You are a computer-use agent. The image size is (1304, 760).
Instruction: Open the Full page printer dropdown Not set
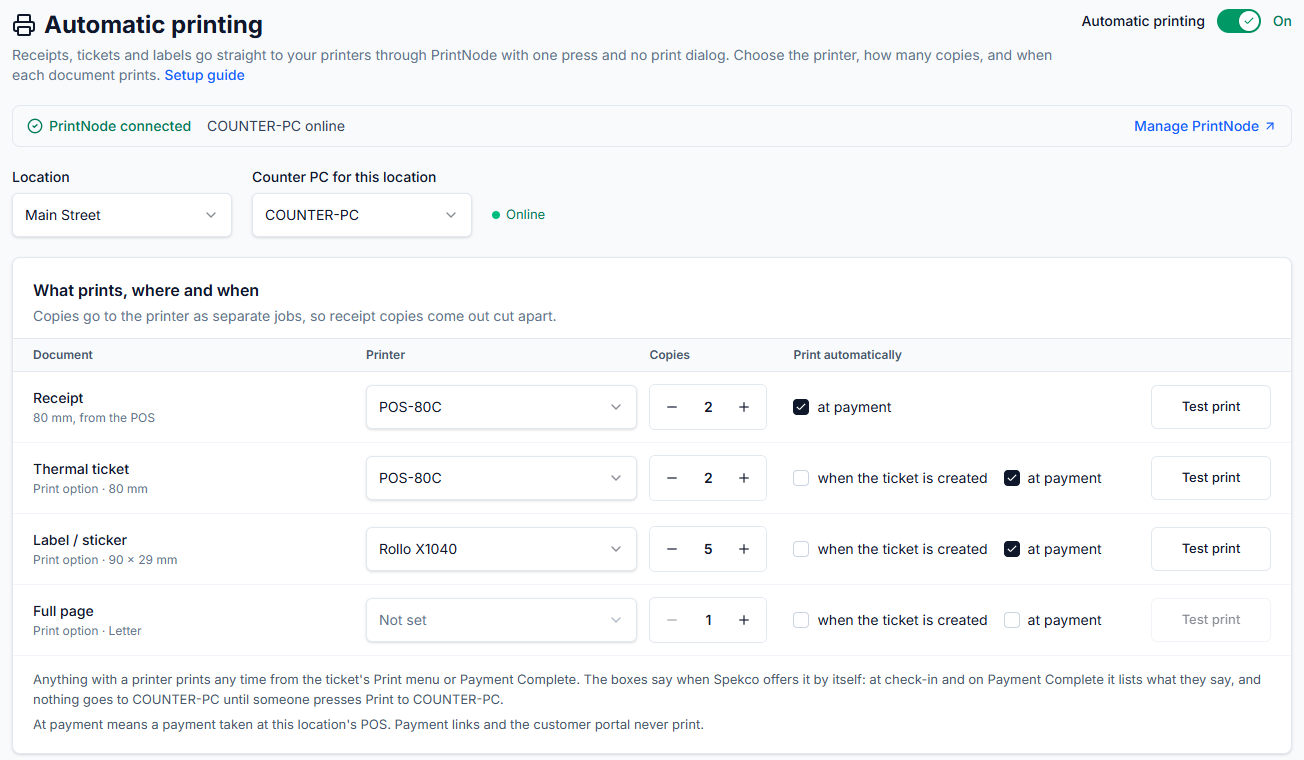[501, 620]
